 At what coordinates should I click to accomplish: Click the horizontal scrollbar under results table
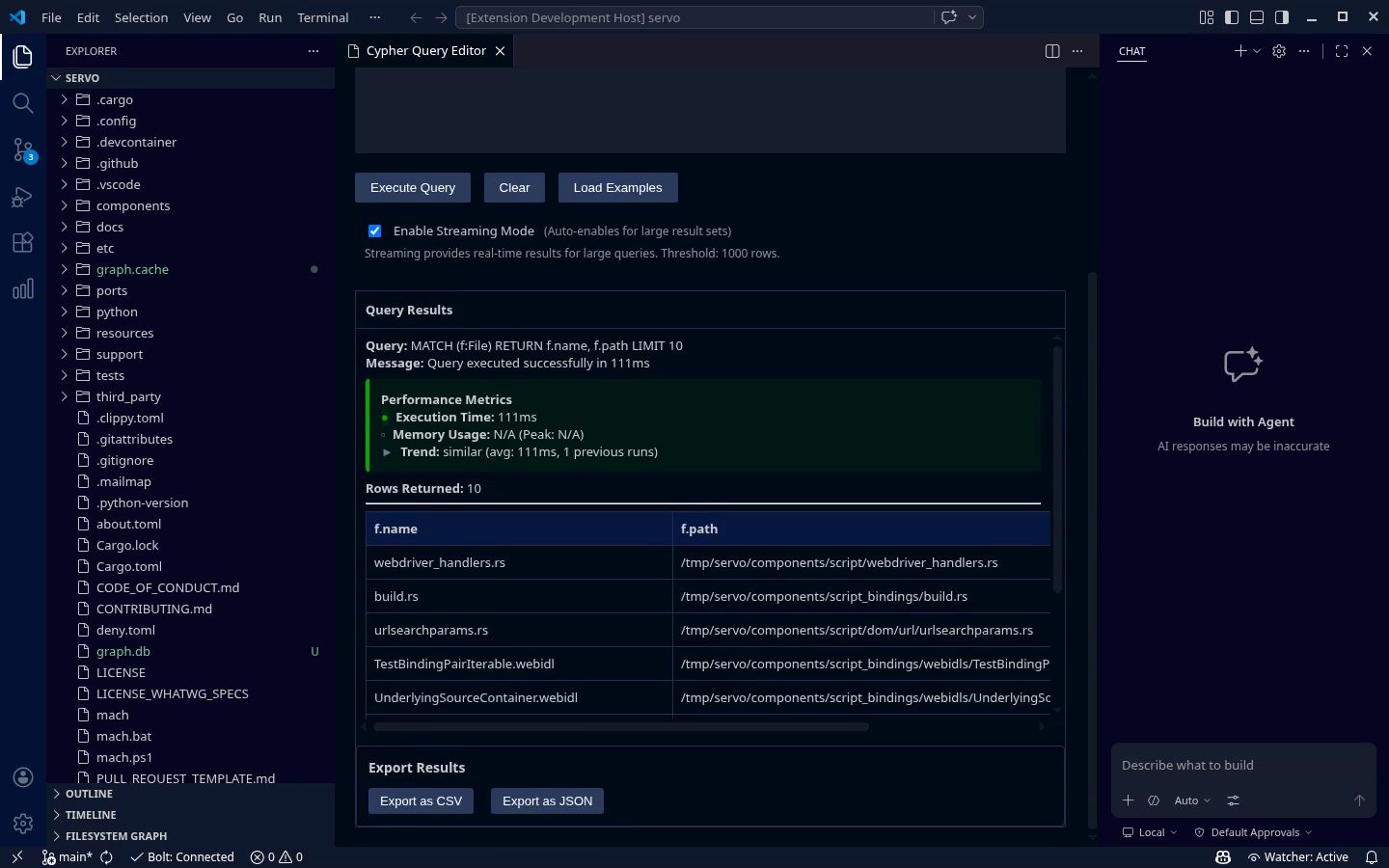click(621, 726)
